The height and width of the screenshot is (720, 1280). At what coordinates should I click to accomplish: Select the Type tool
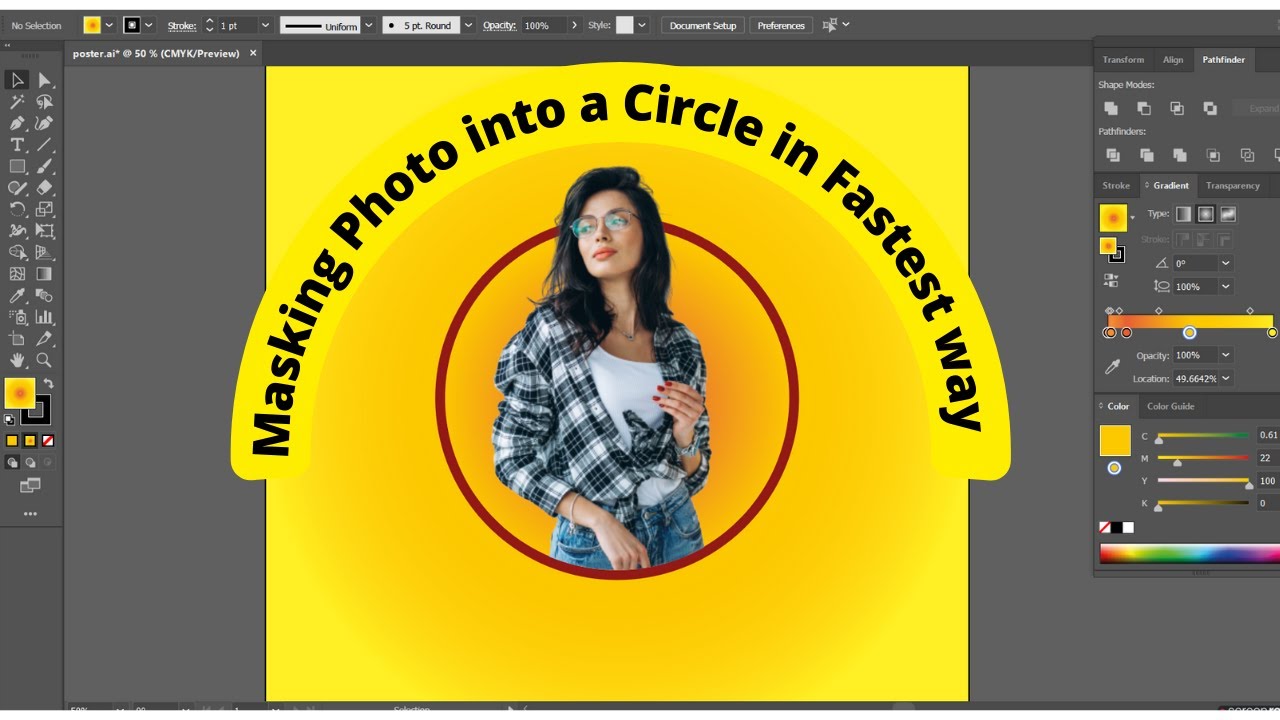pyautogui.click(x=17, y=145)
